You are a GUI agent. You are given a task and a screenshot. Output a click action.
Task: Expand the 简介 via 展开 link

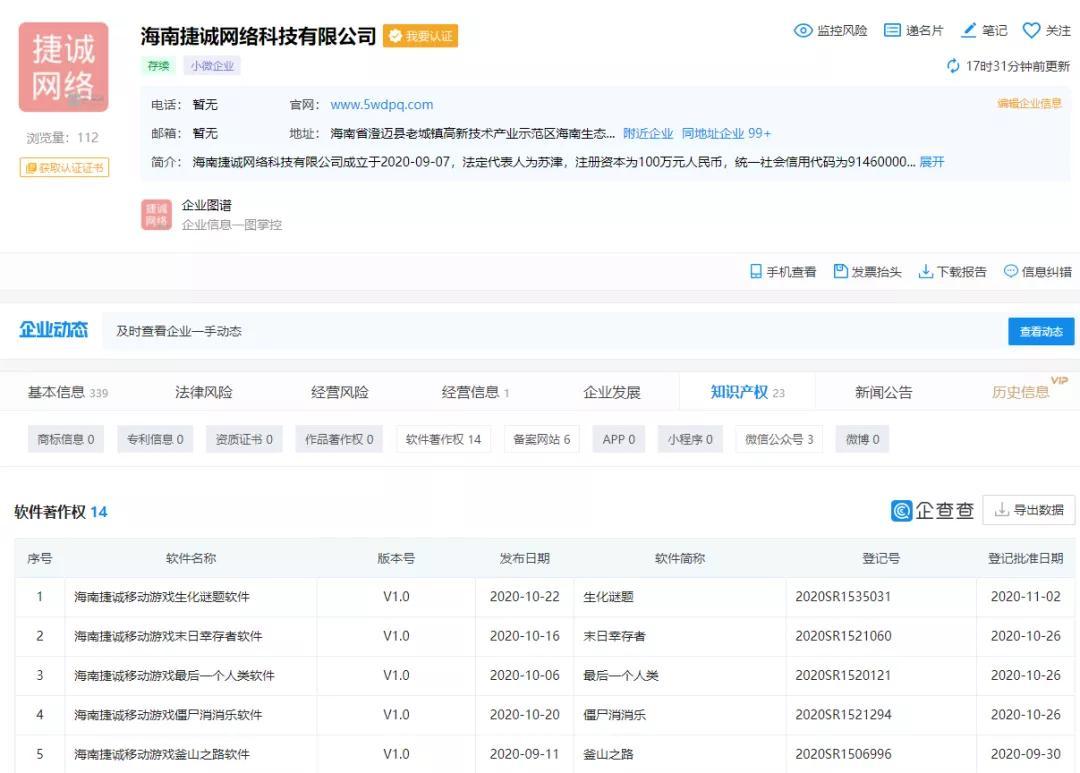pyautogui.click(x=930, y=161)
